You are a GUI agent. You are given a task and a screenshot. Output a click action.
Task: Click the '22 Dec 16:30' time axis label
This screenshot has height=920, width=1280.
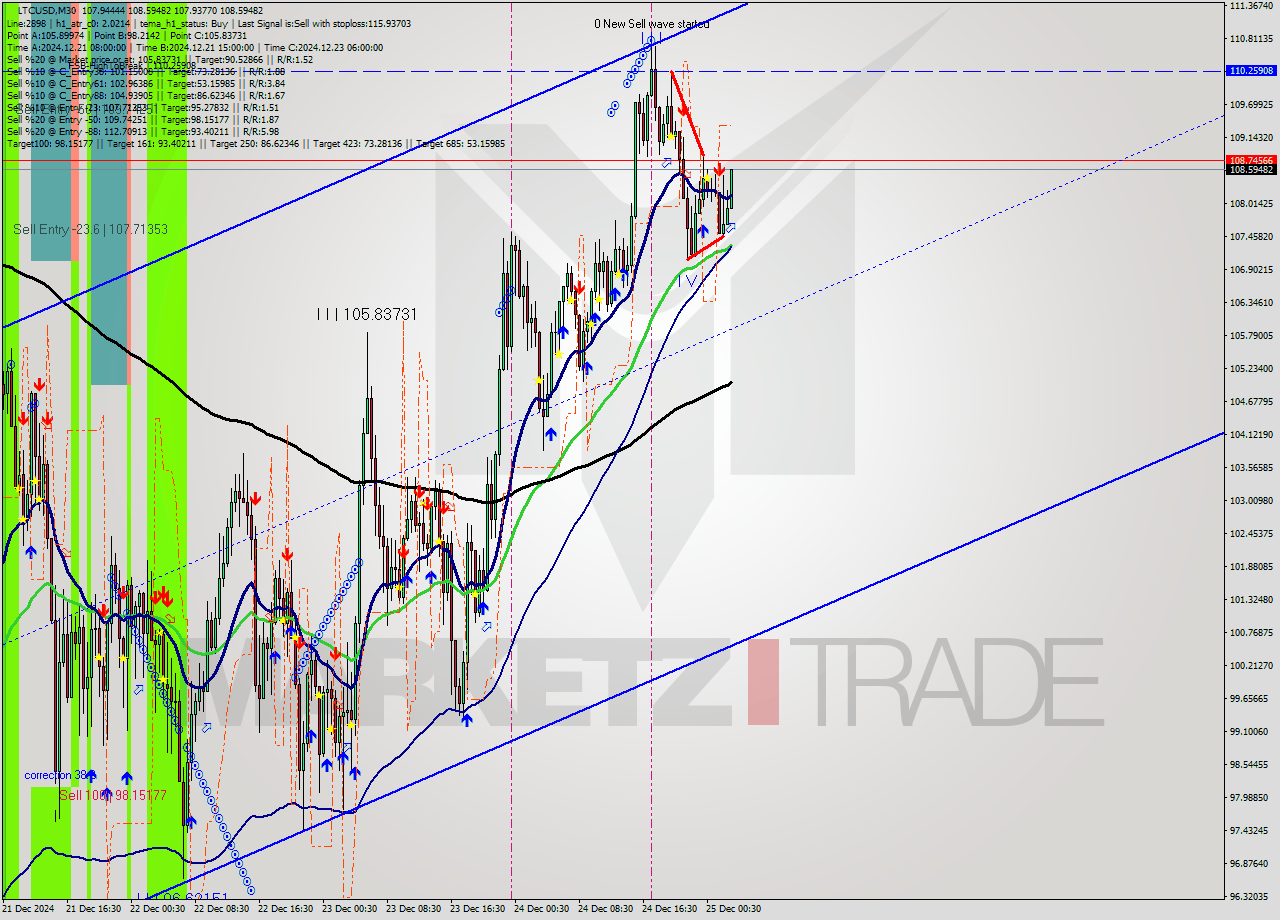(x=286, y=909)
